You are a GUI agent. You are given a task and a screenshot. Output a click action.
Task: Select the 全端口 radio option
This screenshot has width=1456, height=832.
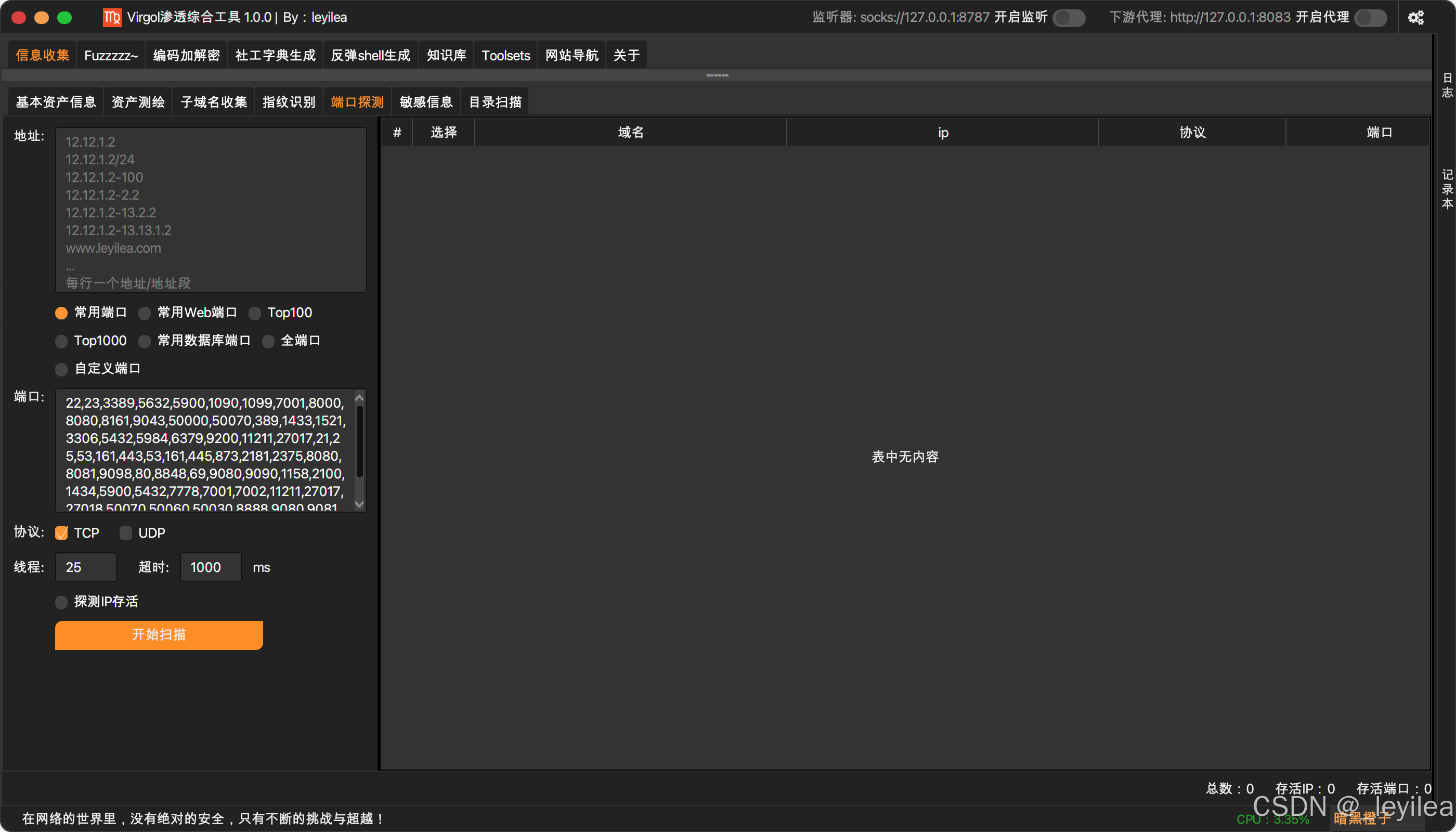point(268,341)
